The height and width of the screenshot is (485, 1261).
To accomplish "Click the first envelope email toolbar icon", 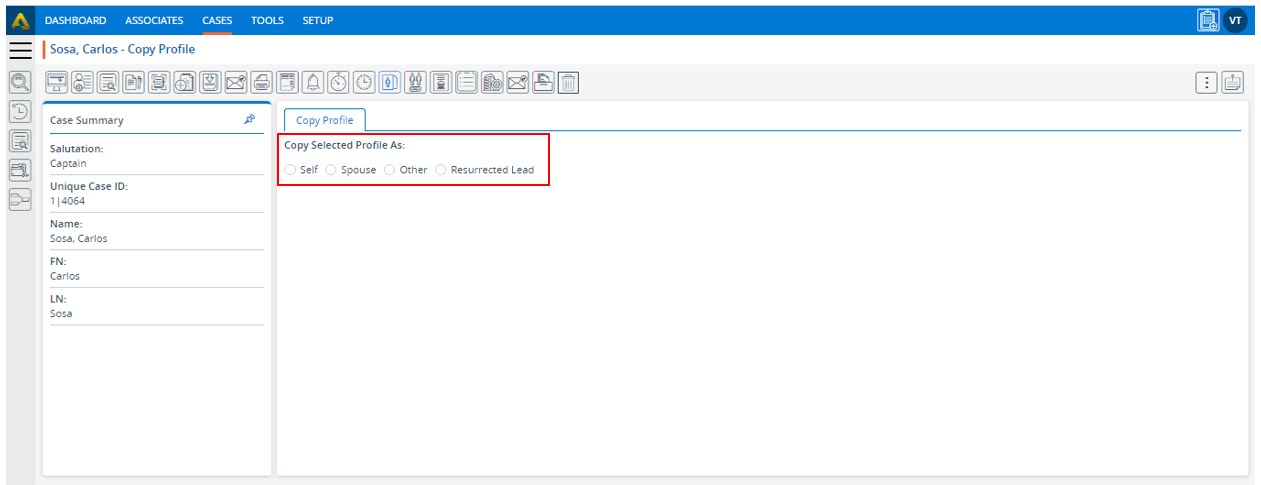I will point(236,83).
